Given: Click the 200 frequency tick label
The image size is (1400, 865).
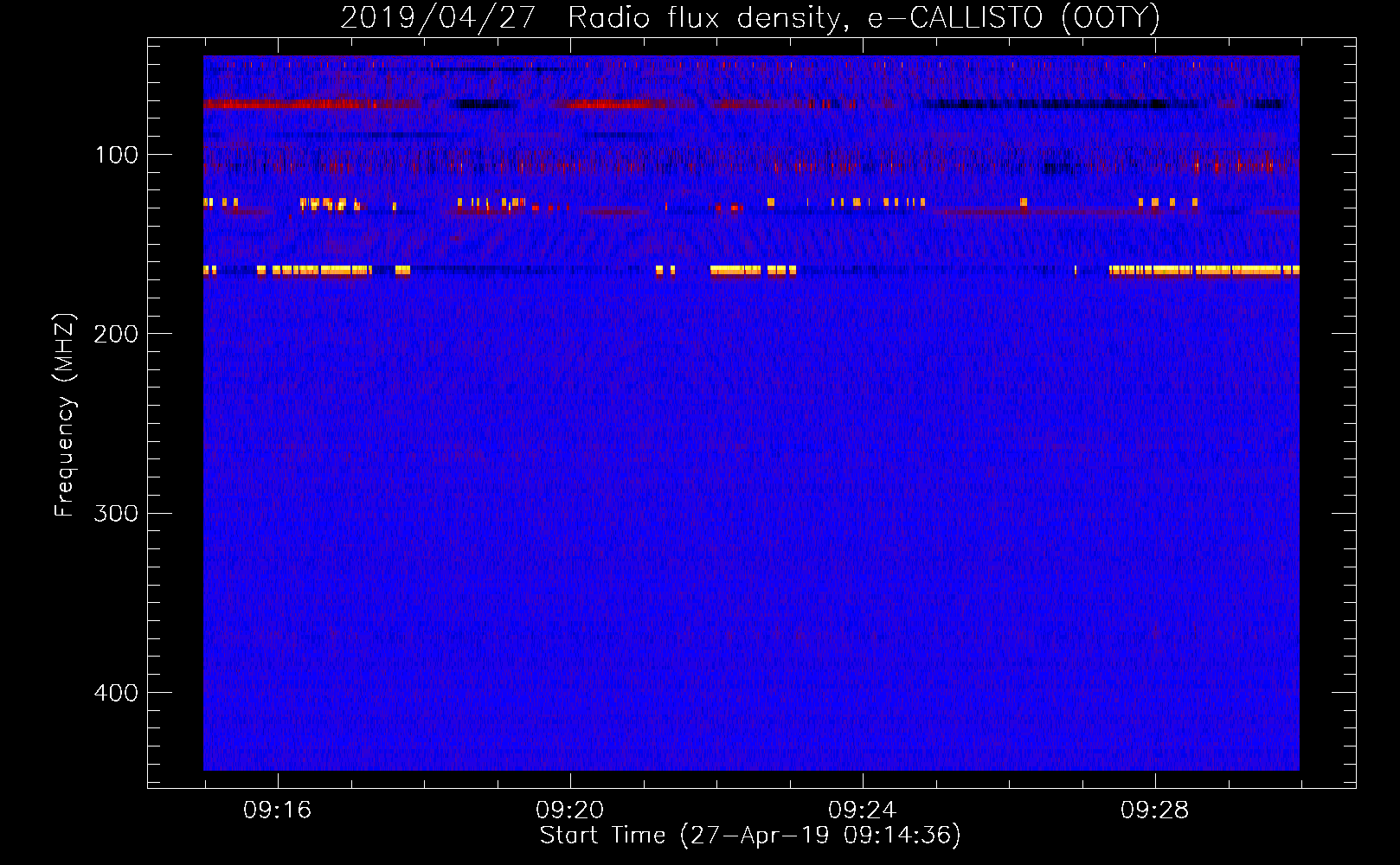Looking at the screenshot, I should pyautogui.click(x=116, y=334).
